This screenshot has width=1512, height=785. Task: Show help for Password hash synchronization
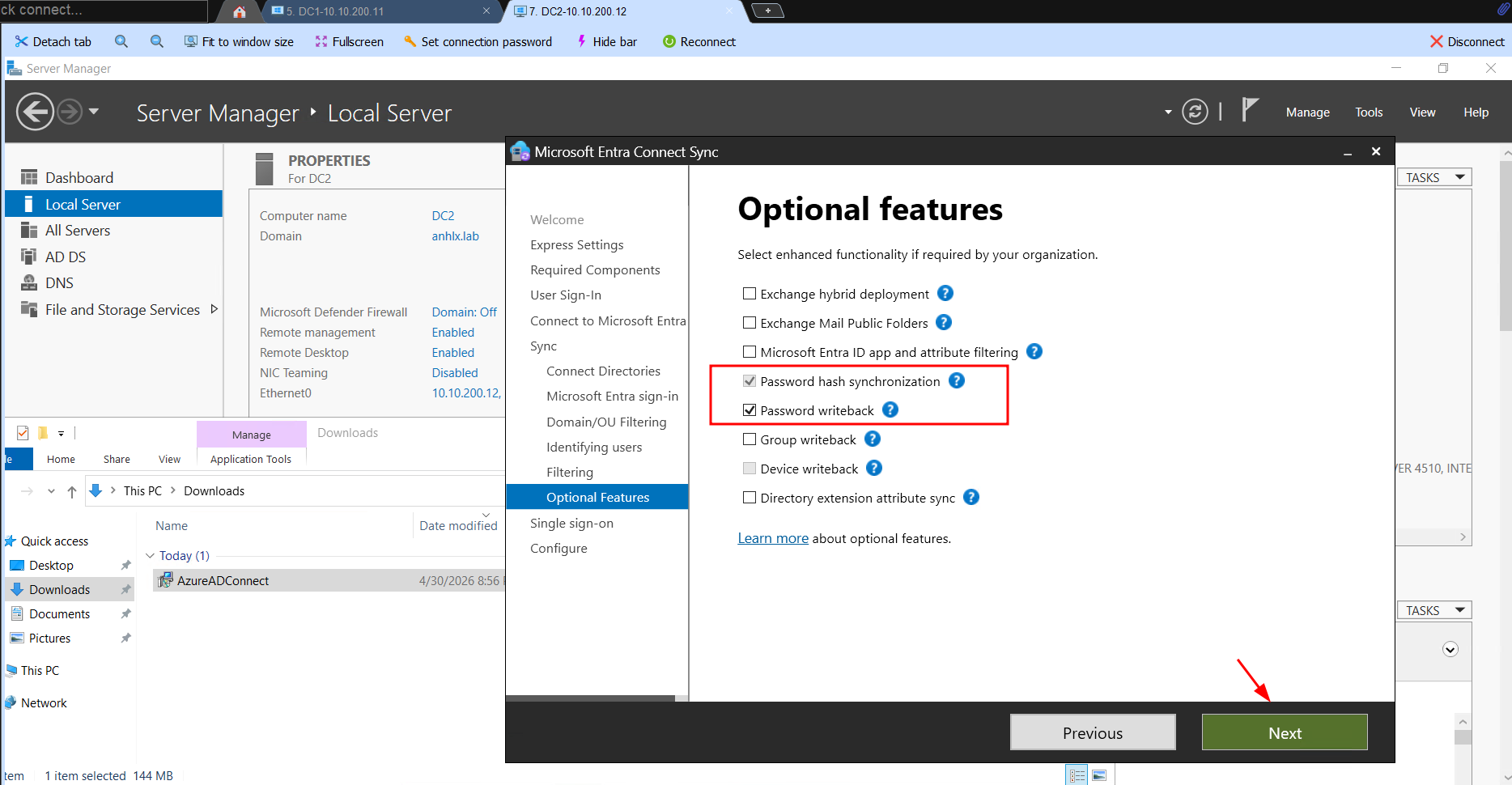(x=957, y=380)
